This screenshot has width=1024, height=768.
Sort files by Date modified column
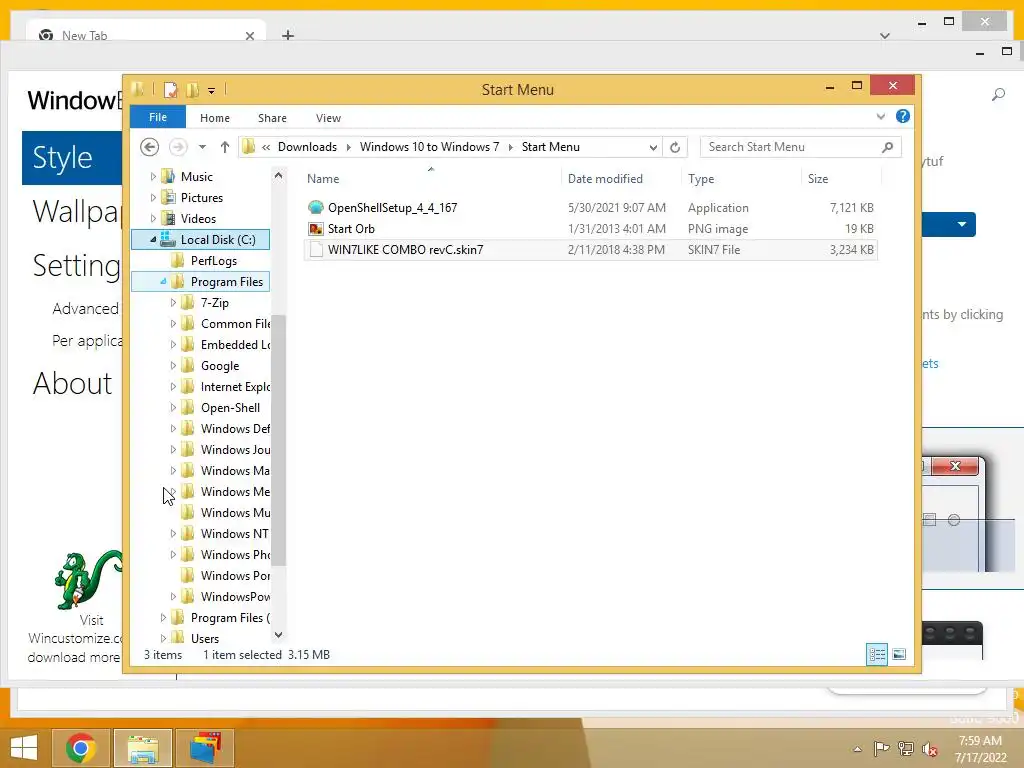point(621,178)
